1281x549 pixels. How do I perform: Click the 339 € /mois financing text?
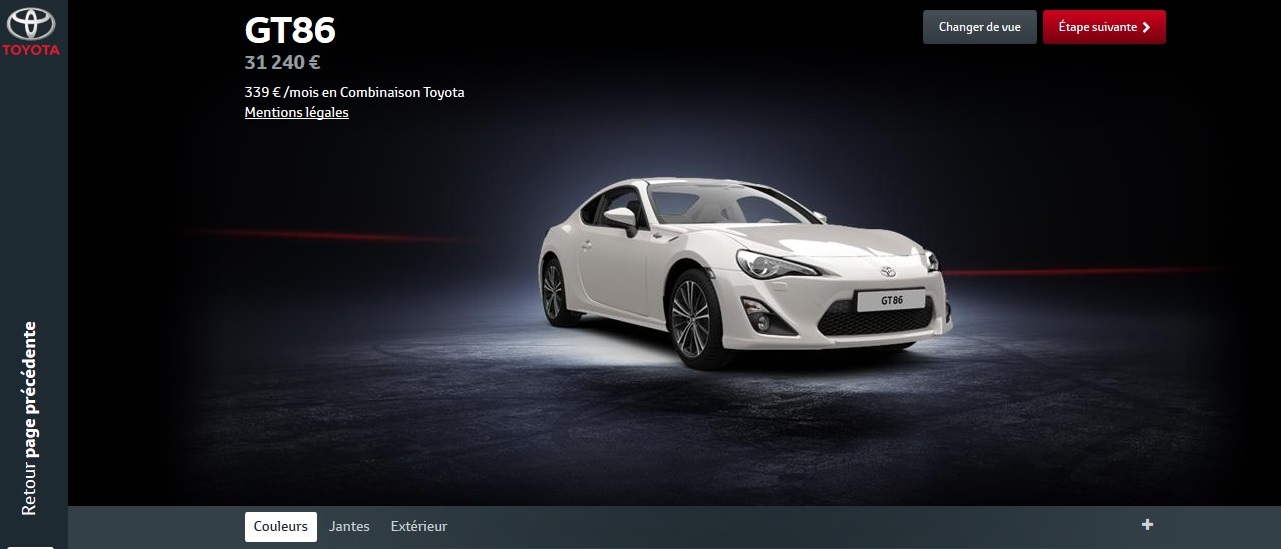[354, 92]
